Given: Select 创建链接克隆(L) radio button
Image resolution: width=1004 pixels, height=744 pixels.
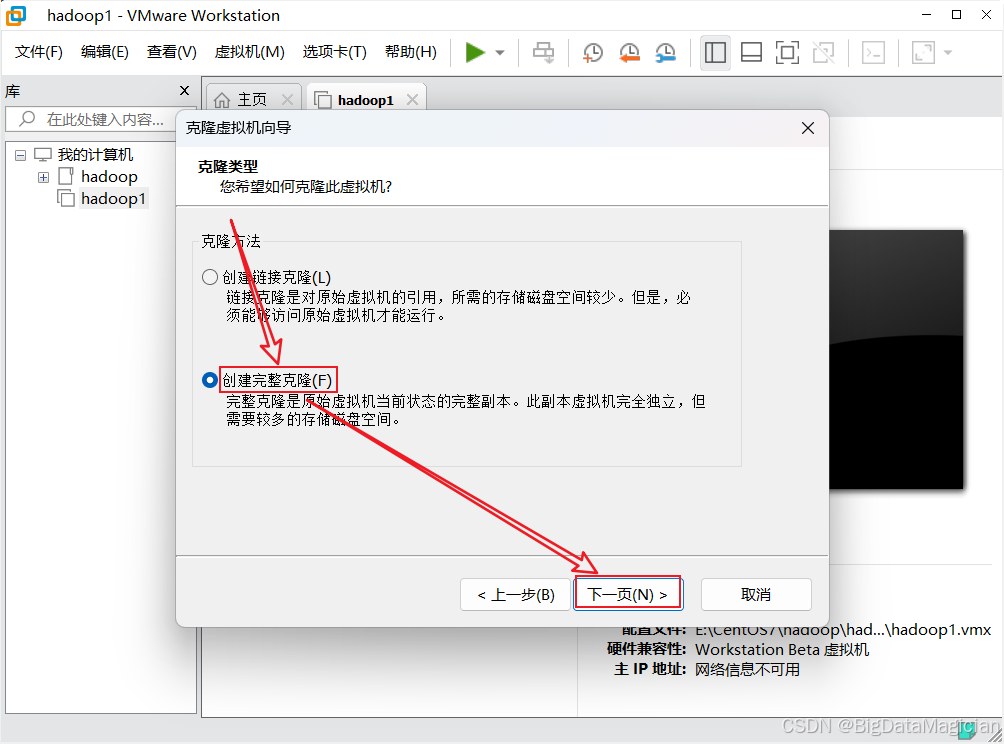Looking at the screenshot, I should [x=209, y=277].
